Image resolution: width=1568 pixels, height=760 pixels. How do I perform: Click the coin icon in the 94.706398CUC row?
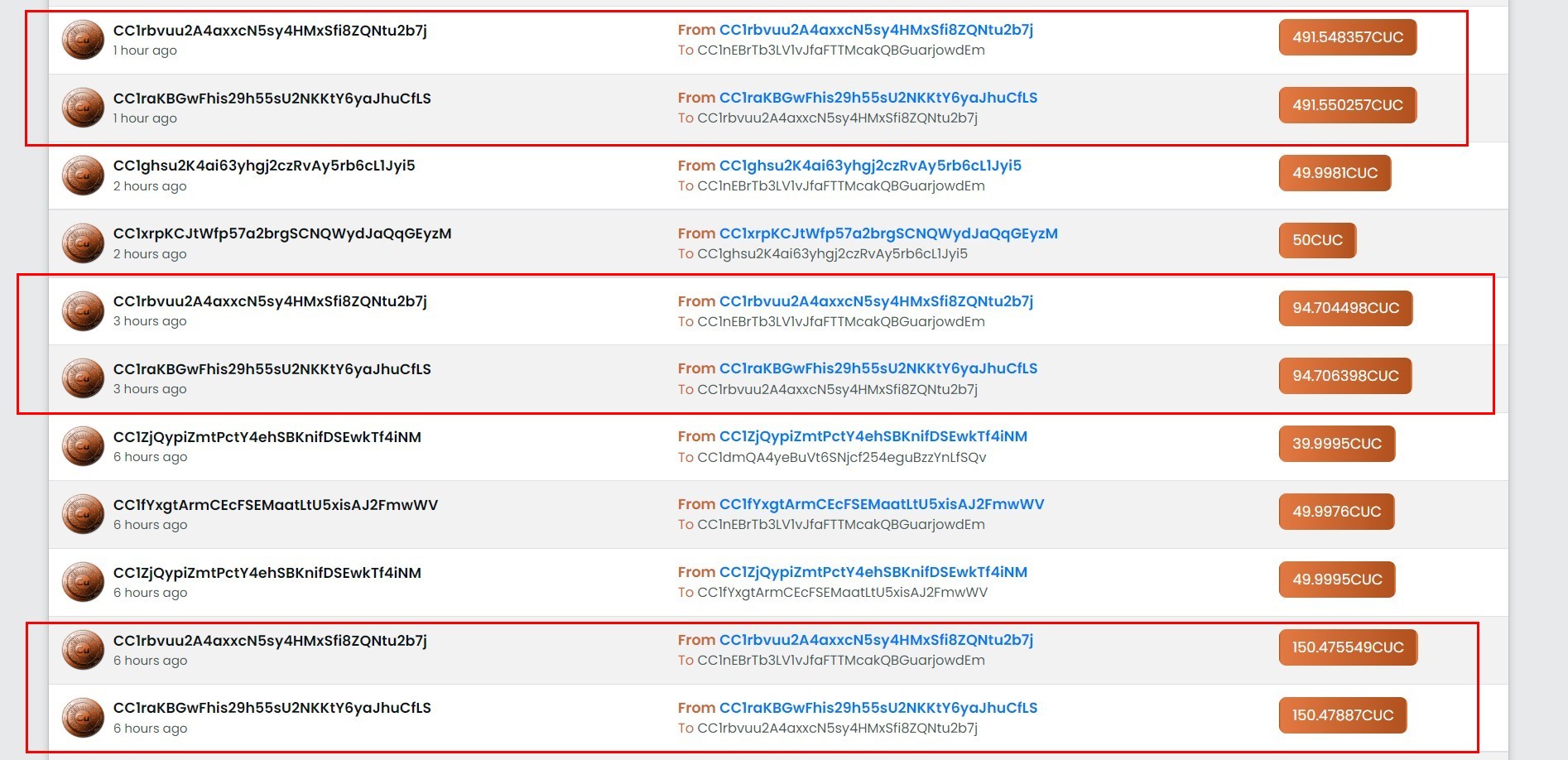(x=83, y=378)
